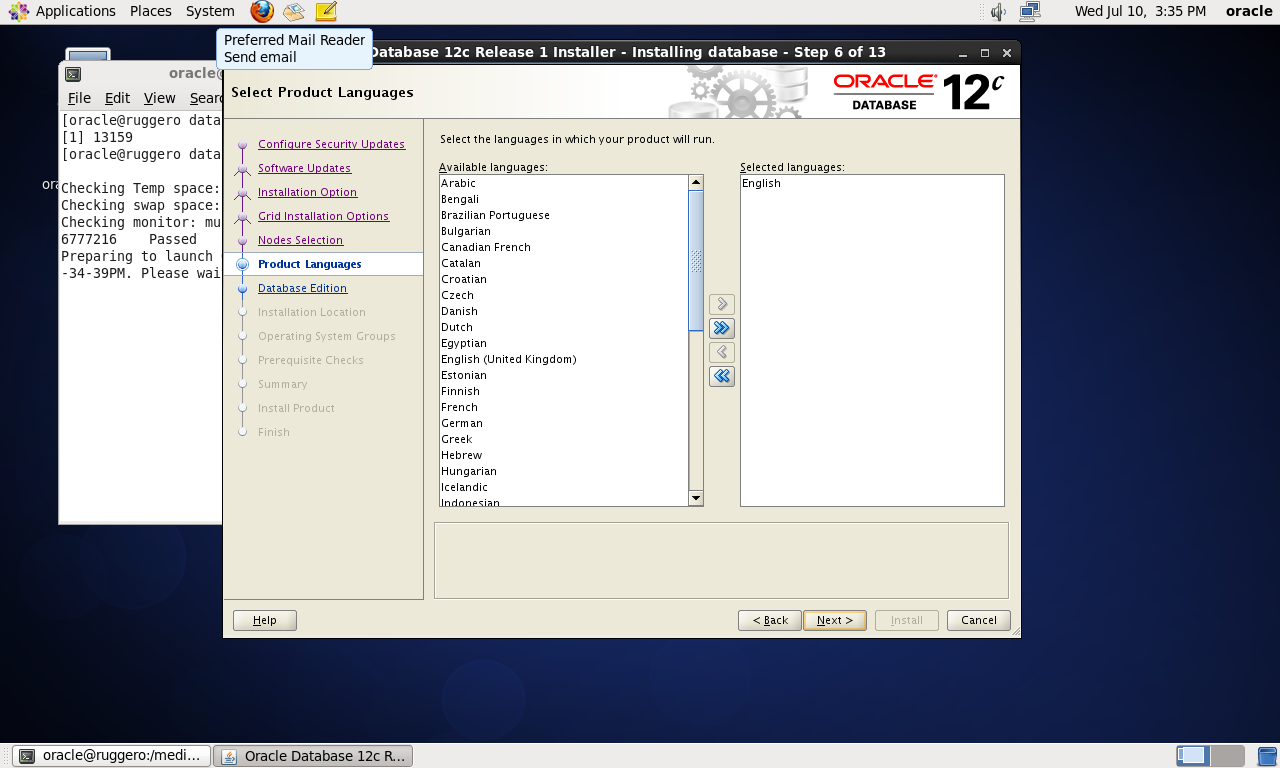Select Canadian French in available languages
Viewport: 1280px width, 768px height.
pyautogui.click(x=486, y=247)
